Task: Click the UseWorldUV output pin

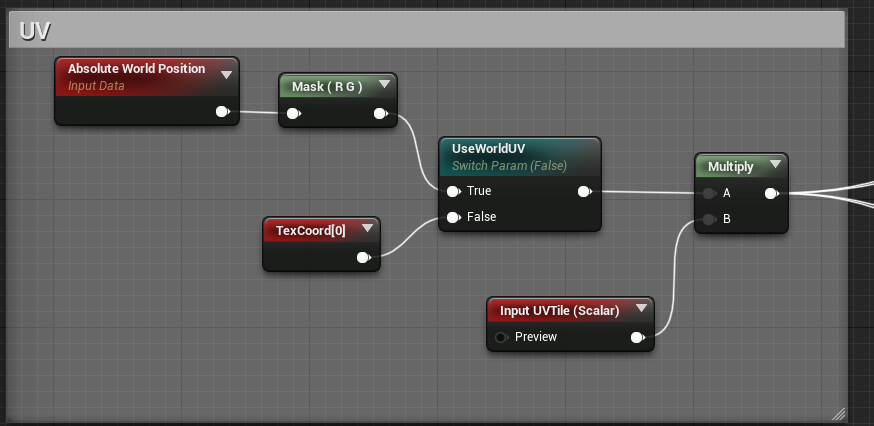Action: 584,191
